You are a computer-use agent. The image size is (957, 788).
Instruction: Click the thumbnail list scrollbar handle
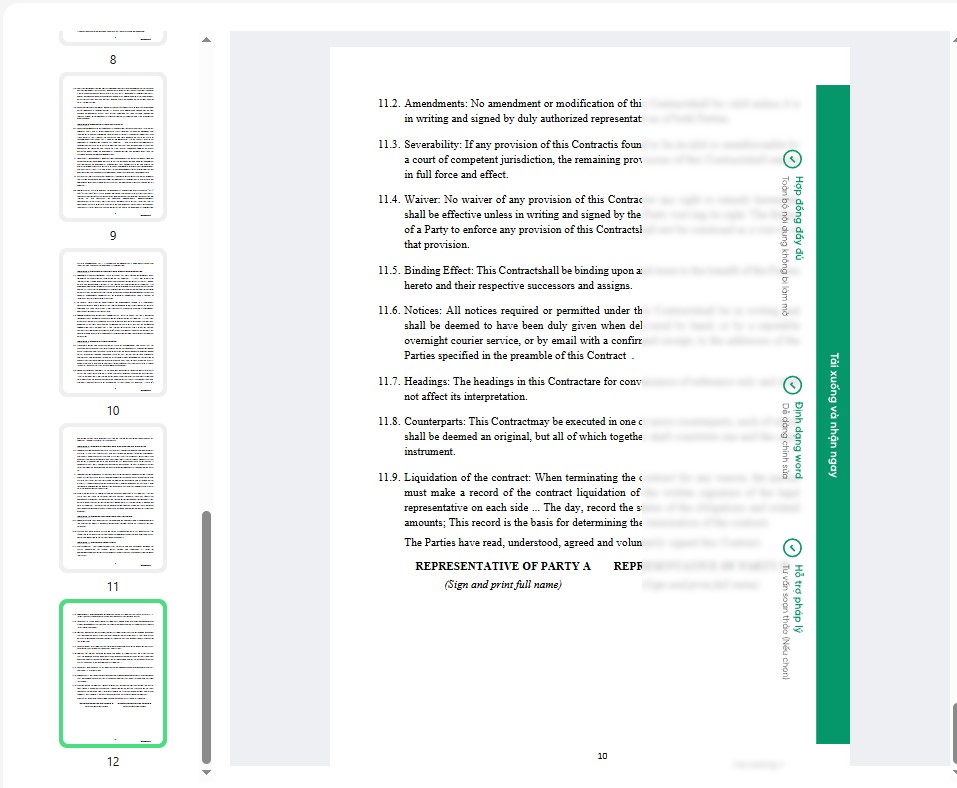click(207, 636)
